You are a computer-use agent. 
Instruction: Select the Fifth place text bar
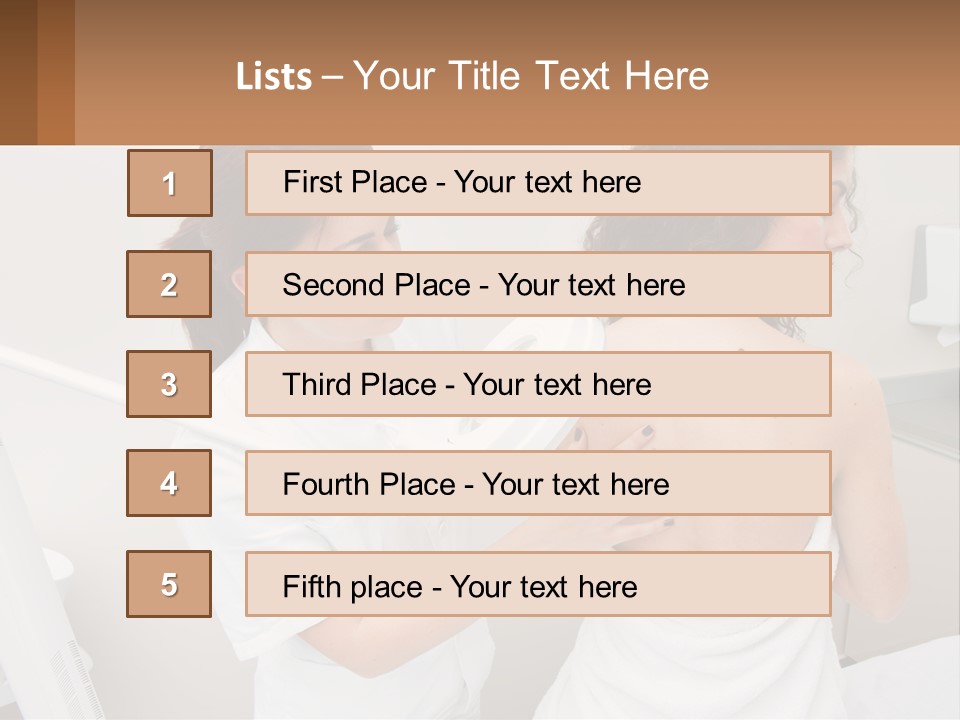(538, 583)
